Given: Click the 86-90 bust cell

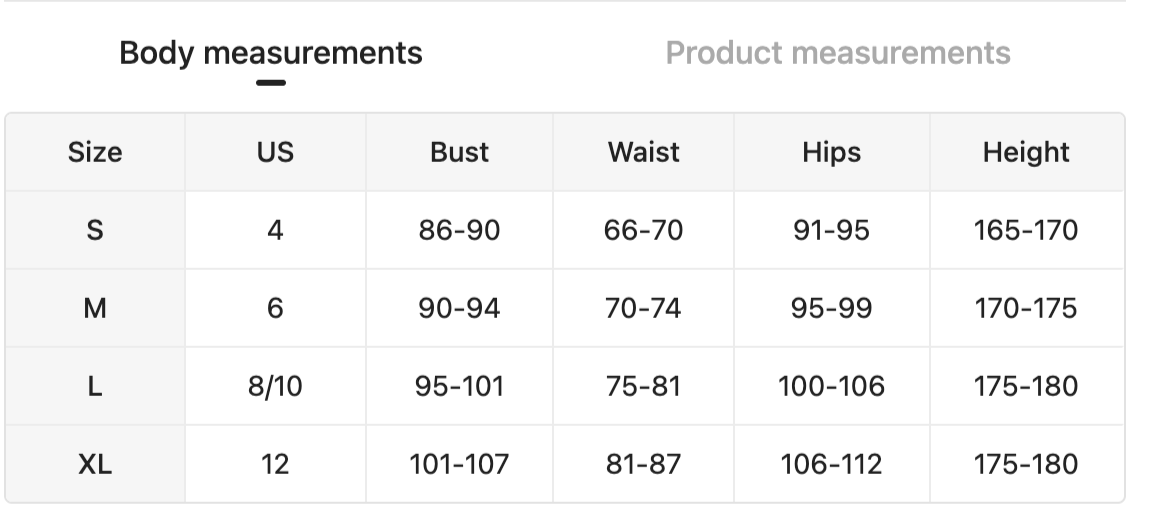Looking at the screenshot, I should 459,230.
